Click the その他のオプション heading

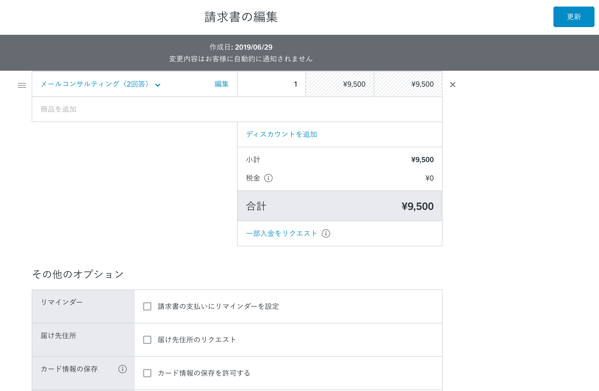point(78,274)
